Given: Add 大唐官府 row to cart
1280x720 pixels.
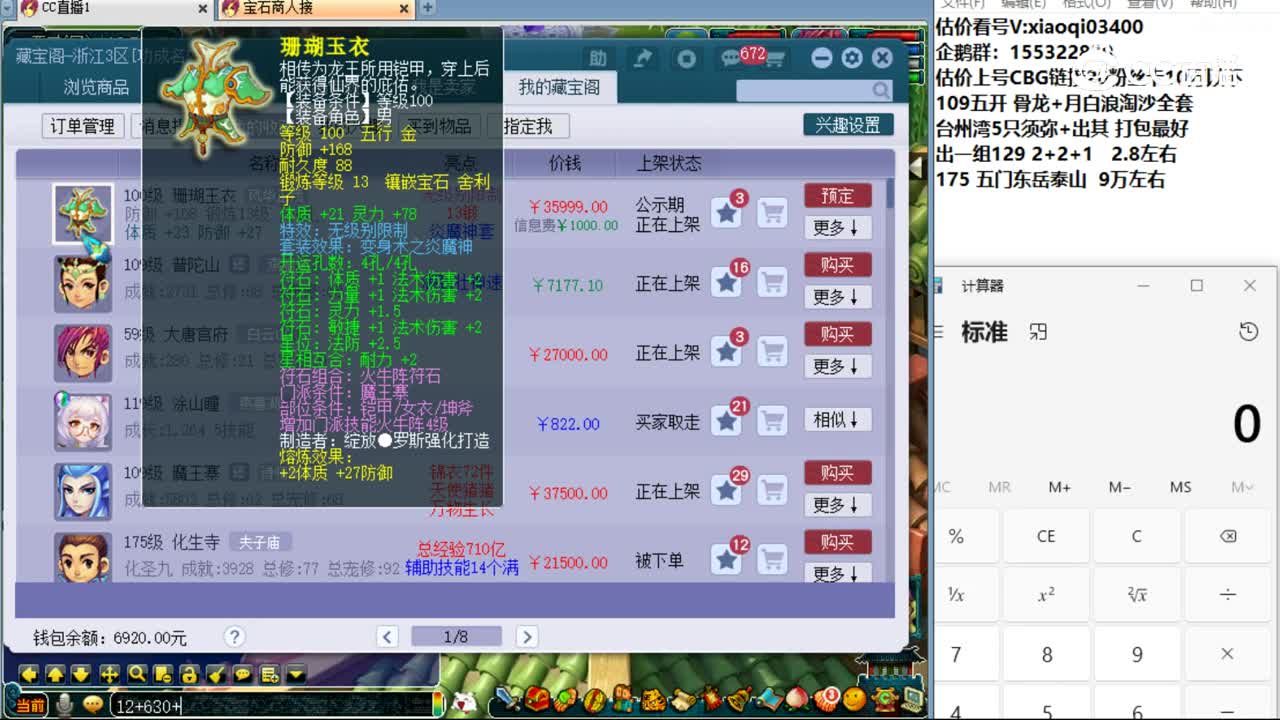Looking at the screenshot, I should coord(771,352).
